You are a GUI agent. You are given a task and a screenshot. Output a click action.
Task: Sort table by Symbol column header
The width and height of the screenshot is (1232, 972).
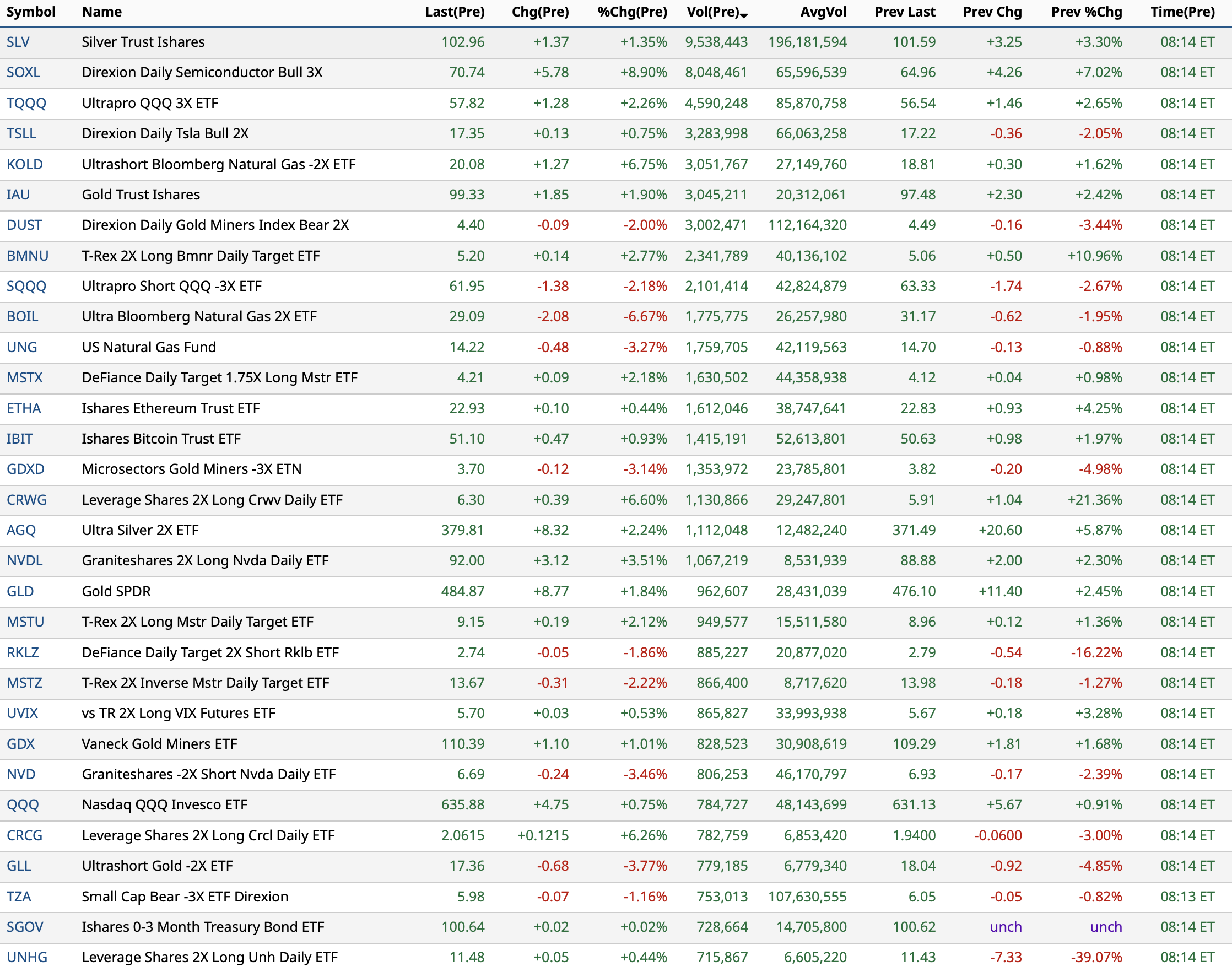click(x=31, y=12)
